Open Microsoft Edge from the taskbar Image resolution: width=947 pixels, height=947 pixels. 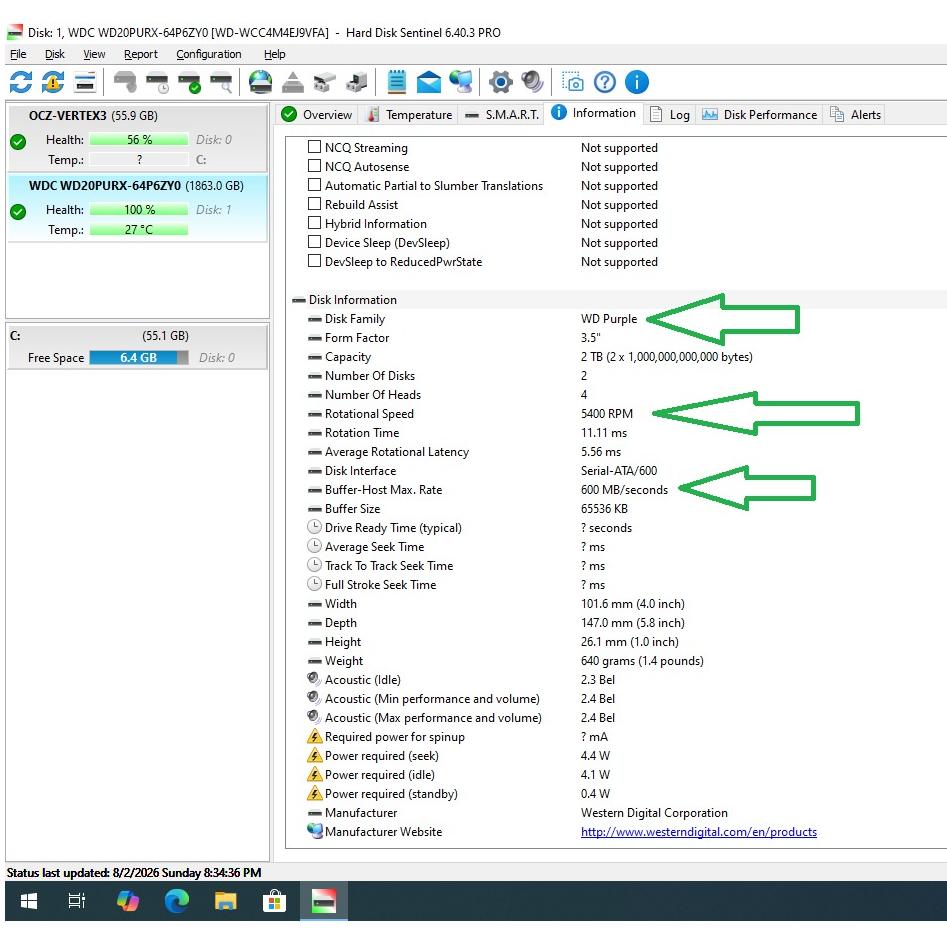coord(176,901)
